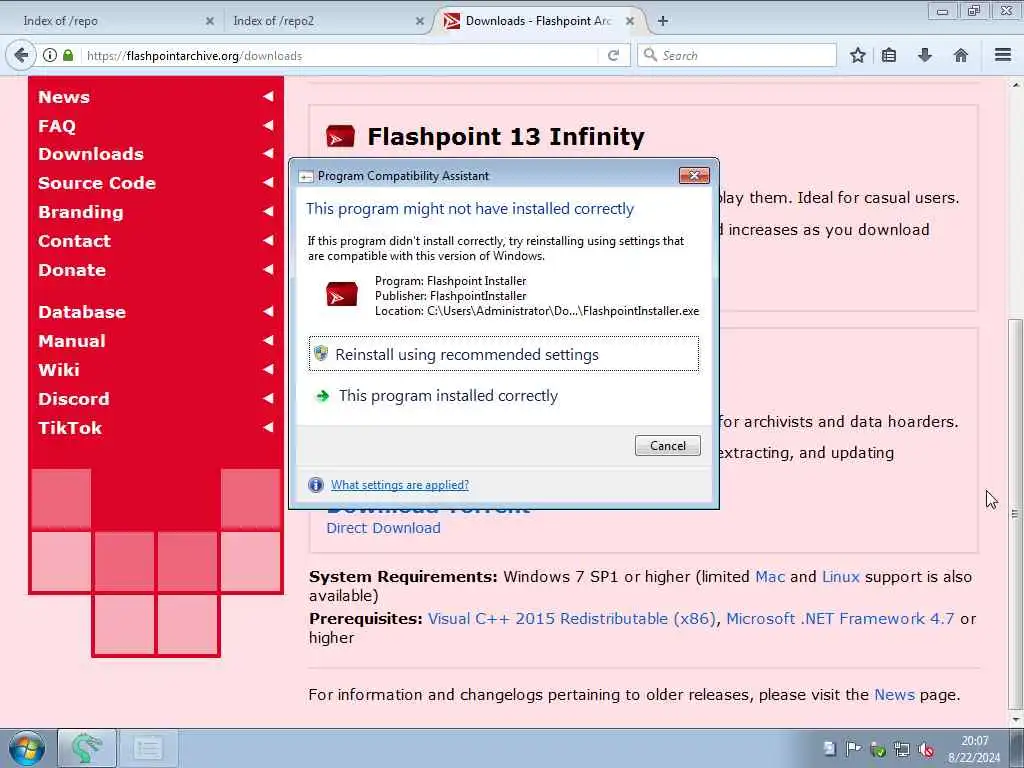Click the green padlock security icon
Screen dimensions: 1024x768
pos(68,56)
